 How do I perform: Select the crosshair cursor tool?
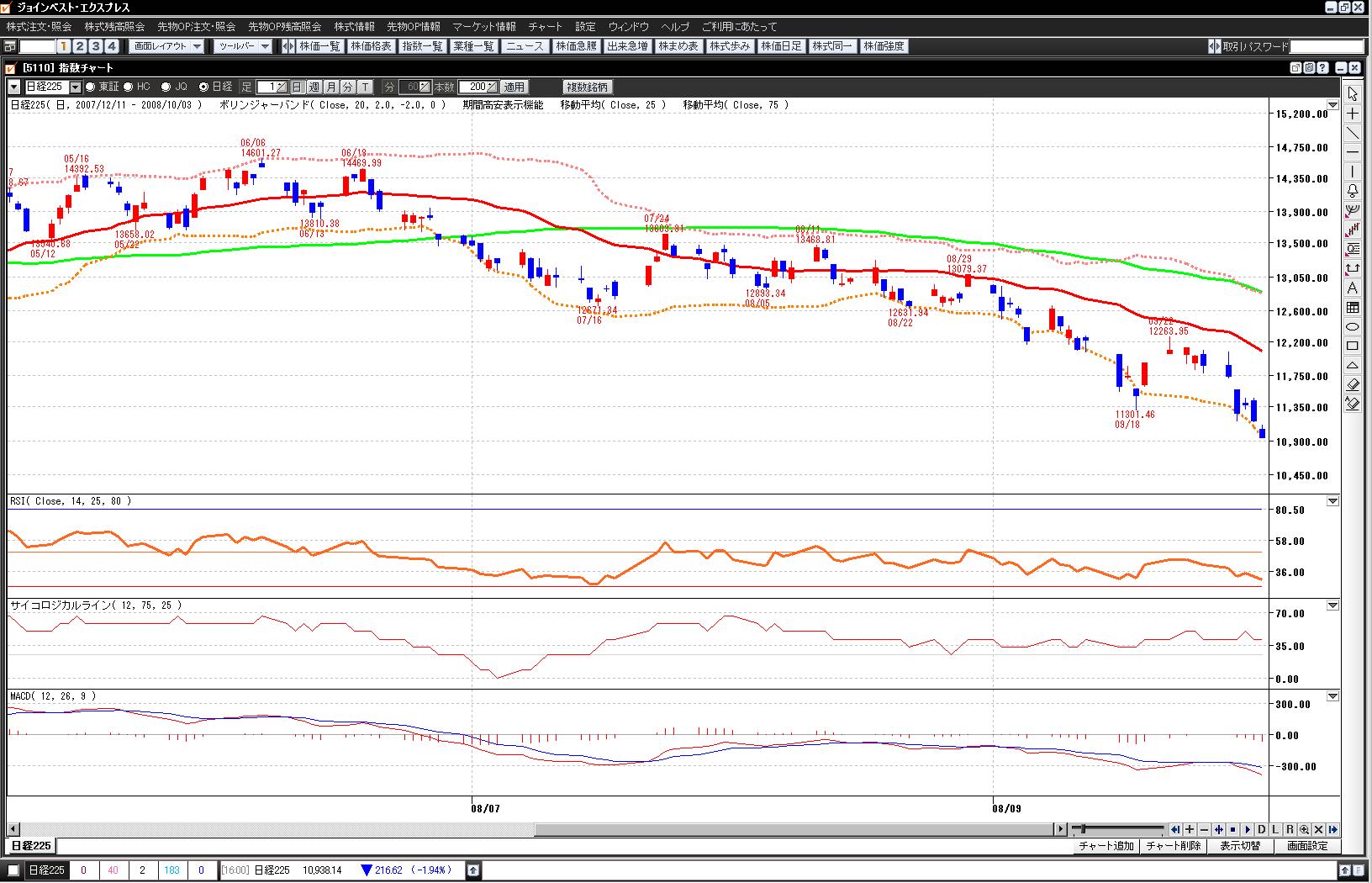tap(1353, 114)
